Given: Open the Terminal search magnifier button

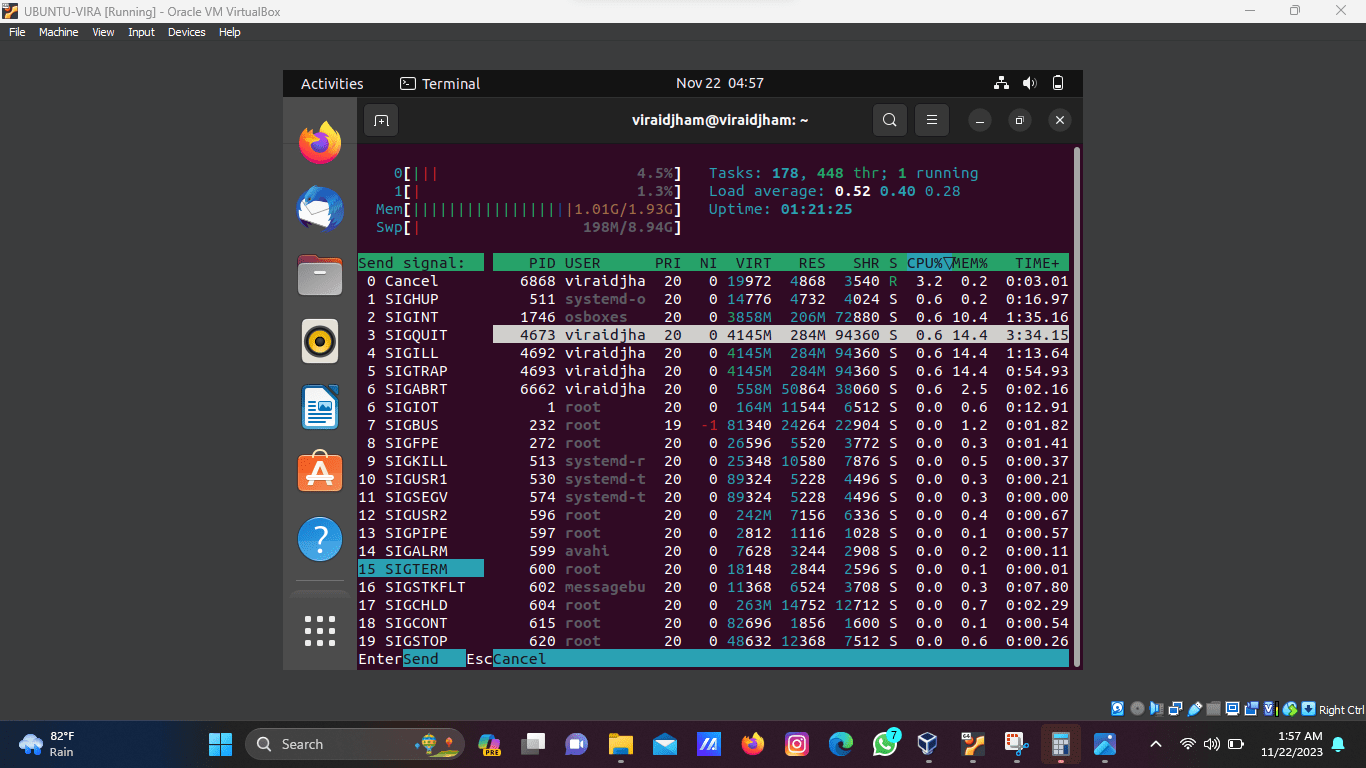Looking at the screenshot, I should coord(889,120).
